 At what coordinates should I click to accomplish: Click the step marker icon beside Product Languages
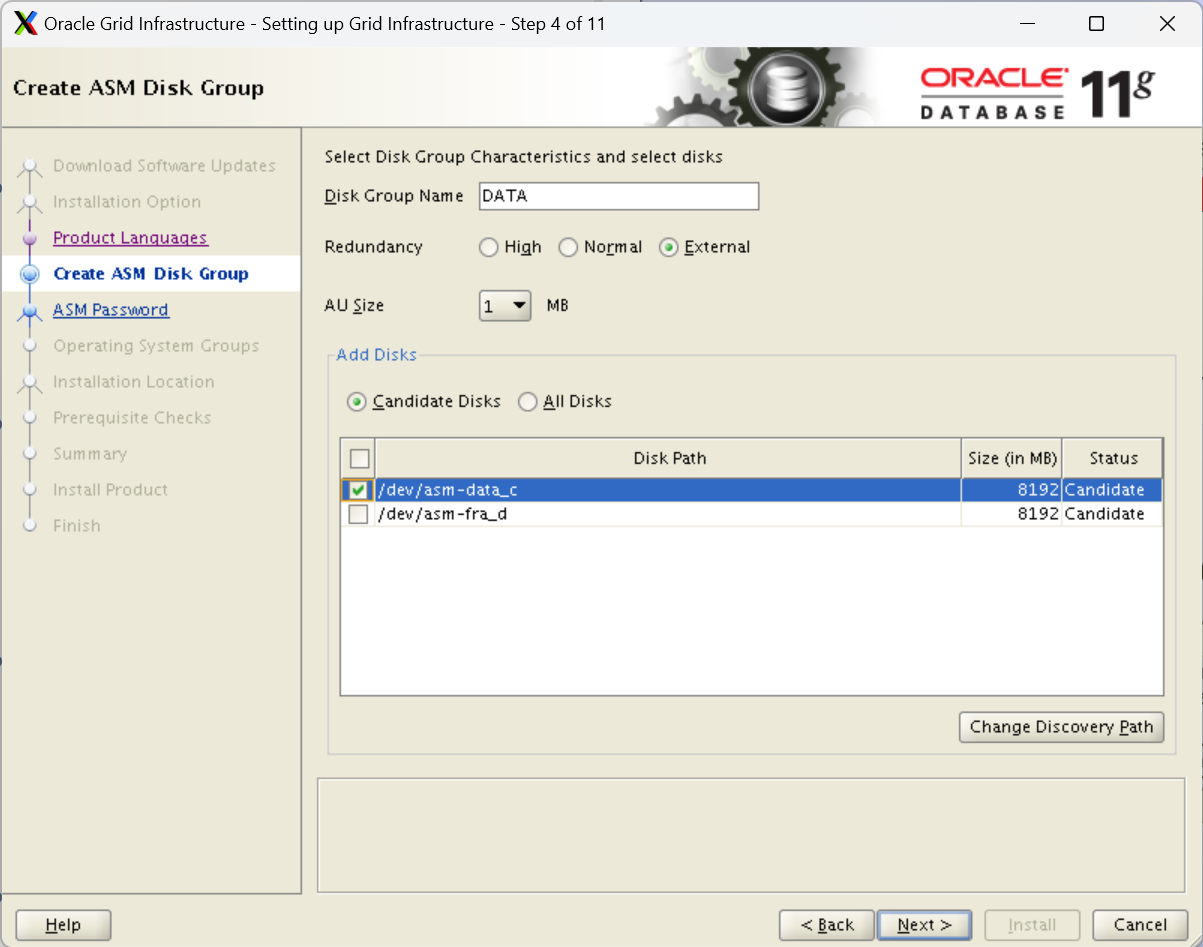(x=30, y=238)
